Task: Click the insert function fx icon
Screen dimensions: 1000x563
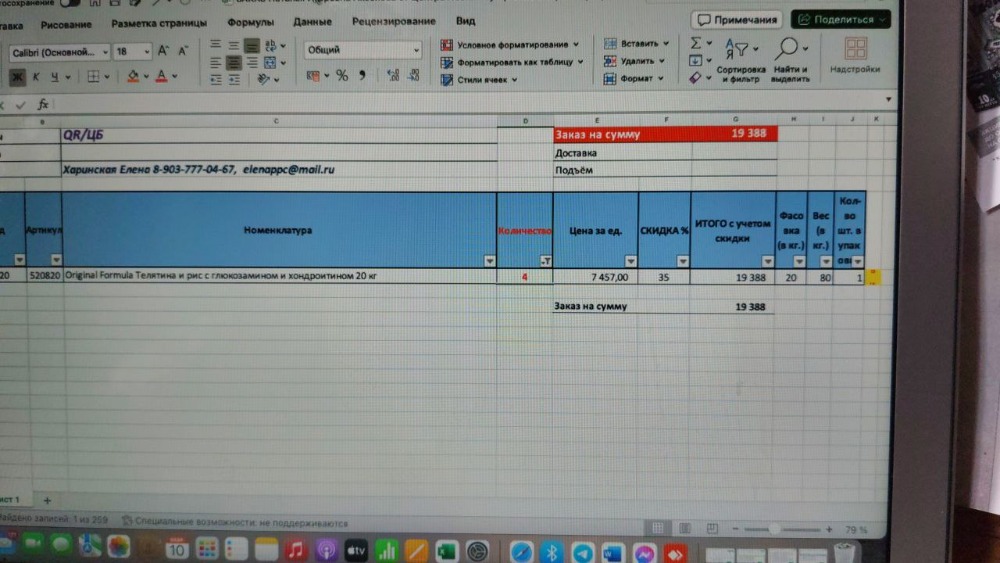Action: coord(43,104)
